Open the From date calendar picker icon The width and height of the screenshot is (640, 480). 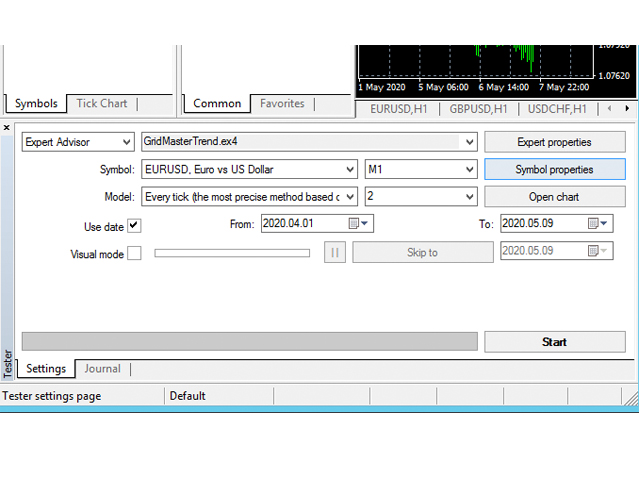click(358, 223)
